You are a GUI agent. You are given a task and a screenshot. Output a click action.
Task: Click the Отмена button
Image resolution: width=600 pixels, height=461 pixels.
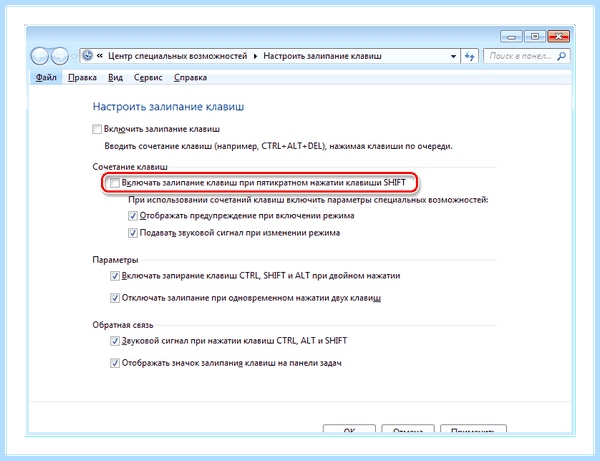click(x=408, y=429)
